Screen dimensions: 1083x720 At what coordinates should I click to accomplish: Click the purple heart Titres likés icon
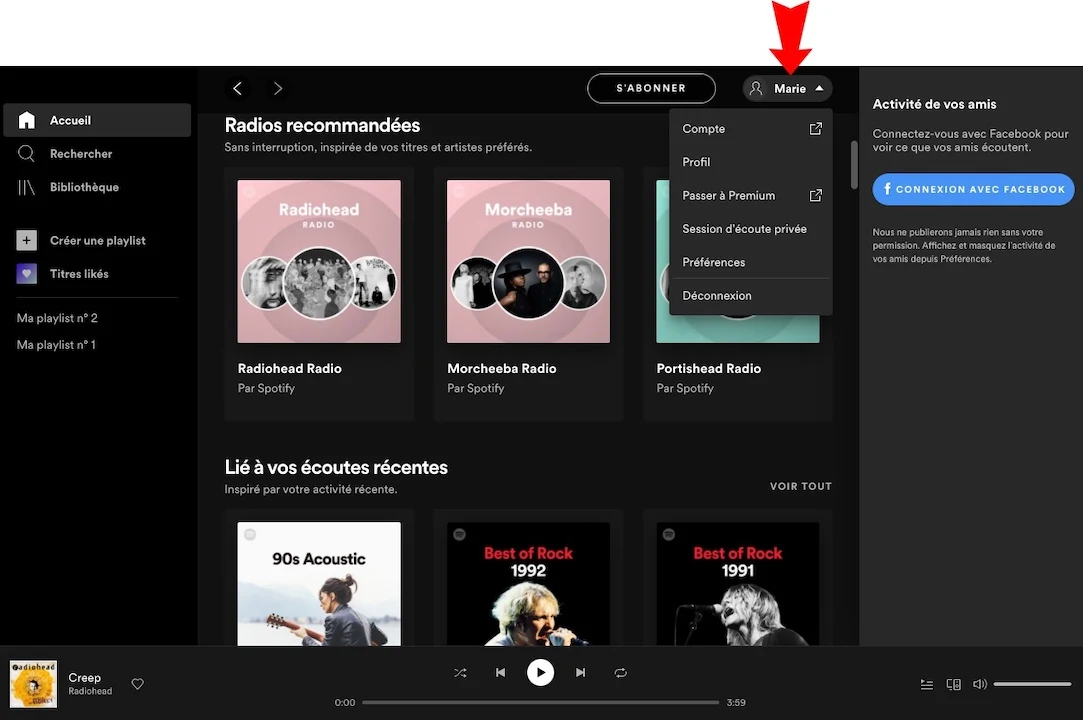(x=26, y=274)
